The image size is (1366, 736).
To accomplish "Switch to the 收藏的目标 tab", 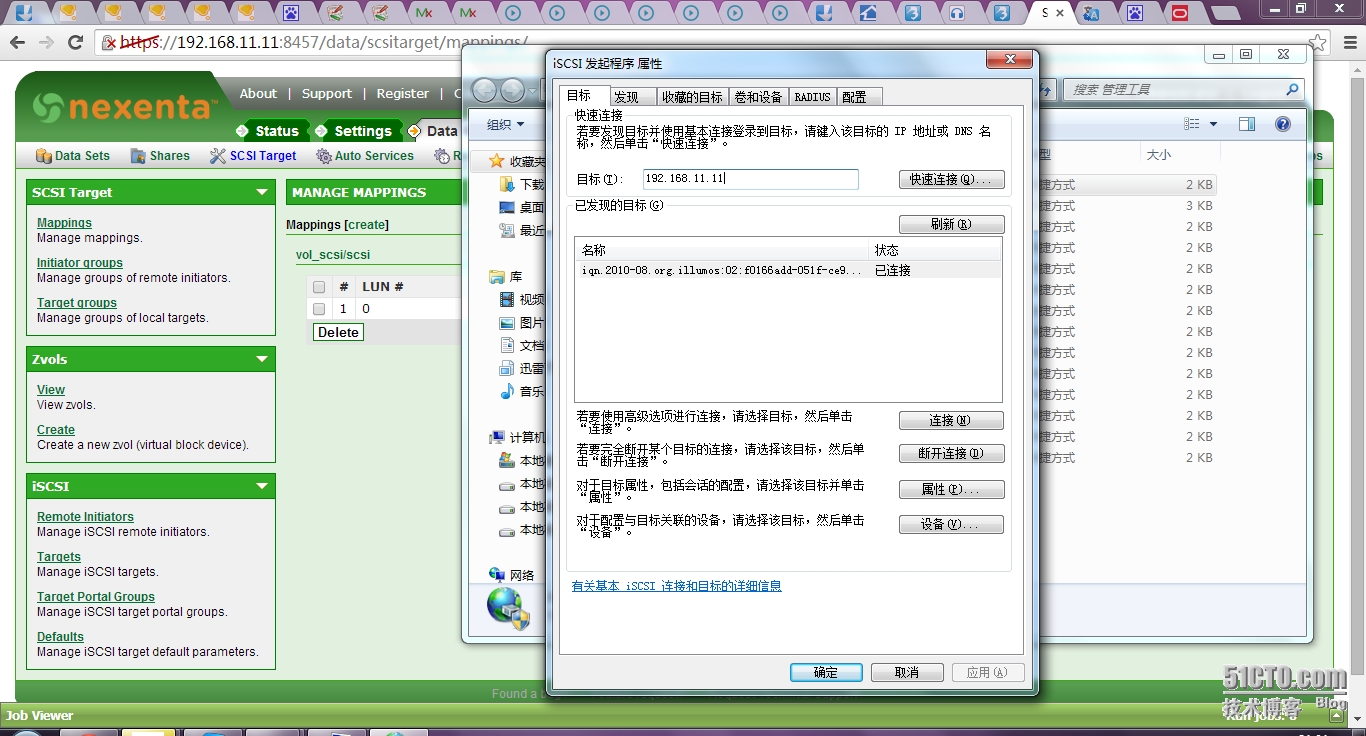I will click(692, 97).
